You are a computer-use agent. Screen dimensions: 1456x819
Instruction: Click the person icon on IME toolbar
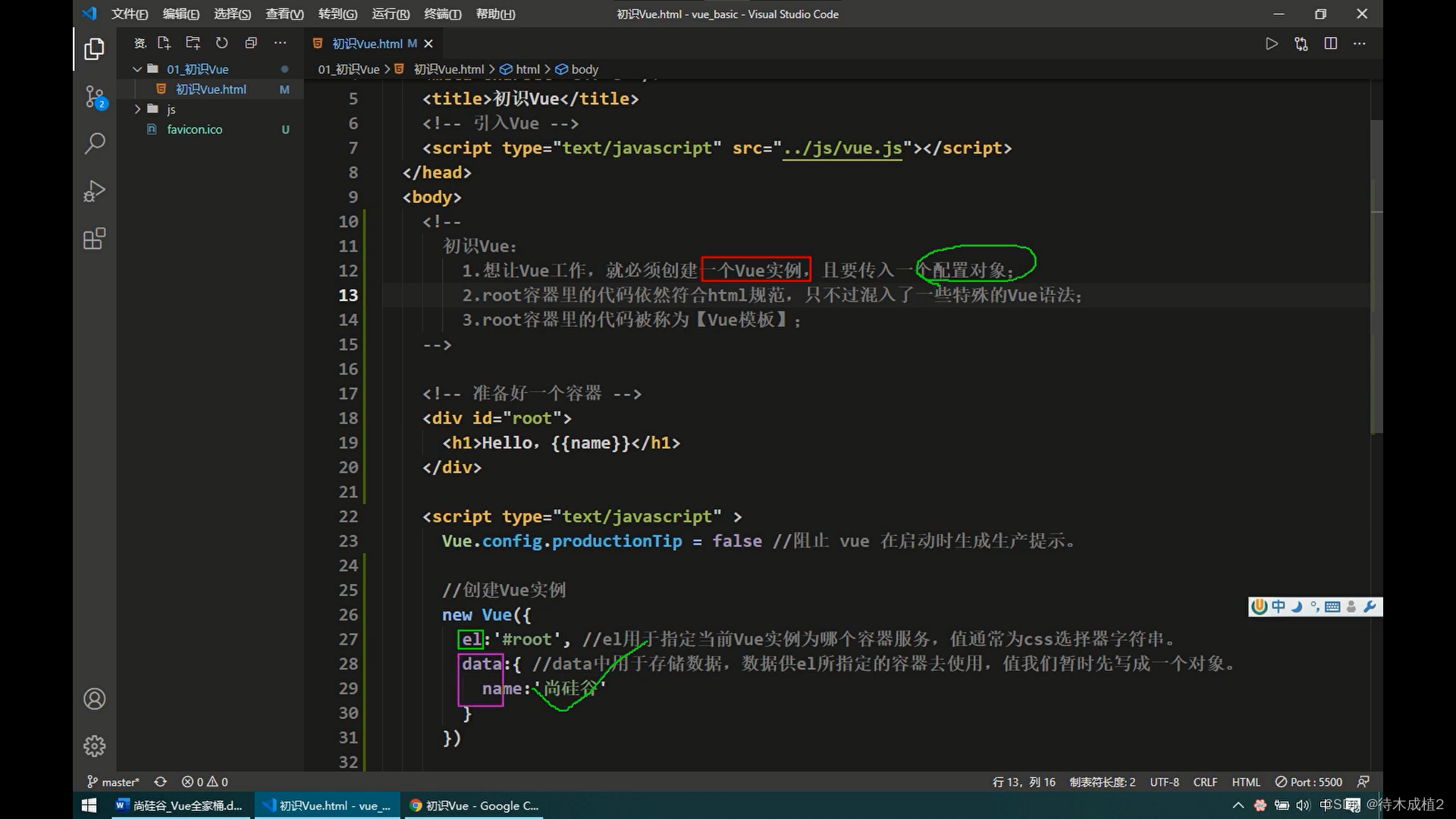(x=1351, y=607)
